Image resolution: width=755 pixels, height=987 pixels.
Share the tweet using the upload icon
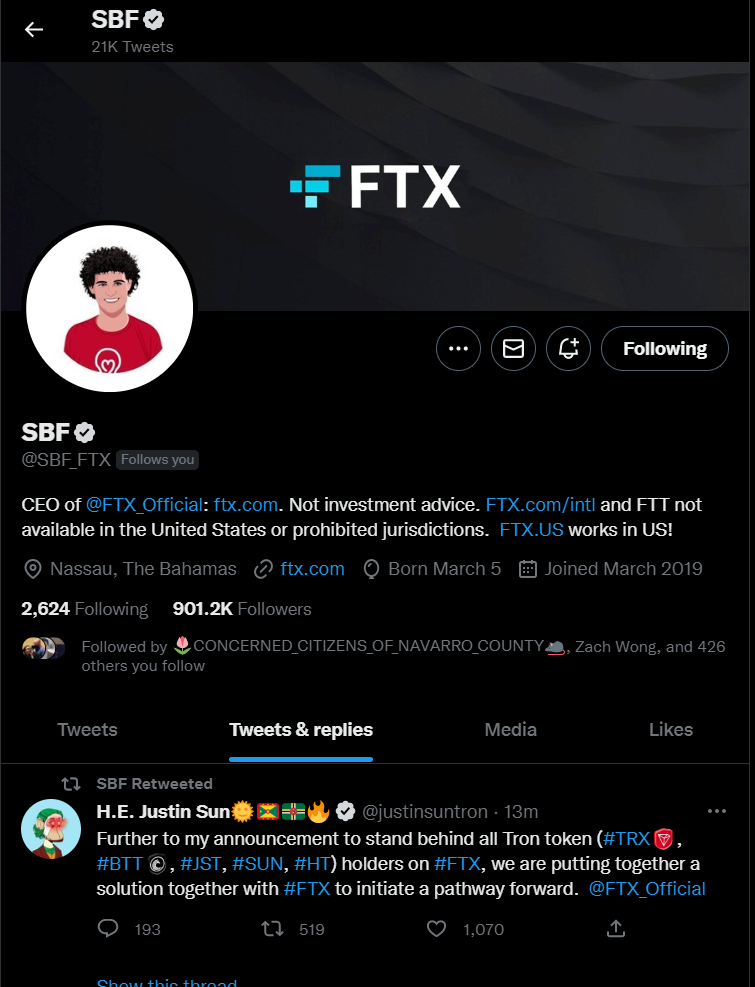coord(615,928)
